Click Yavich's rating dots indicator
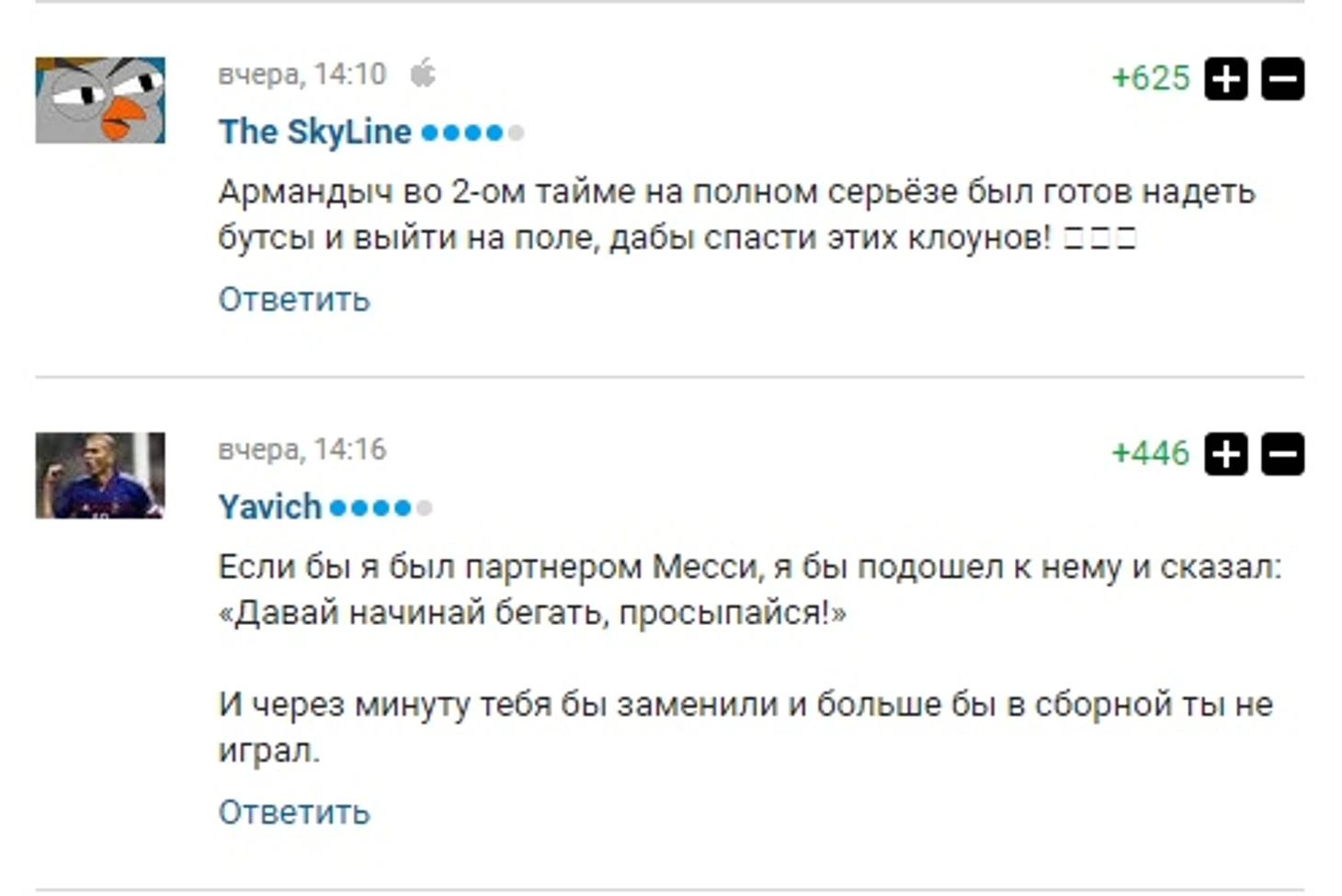Viewport: 1342px width, 896px height. click(x=381, y=507)
